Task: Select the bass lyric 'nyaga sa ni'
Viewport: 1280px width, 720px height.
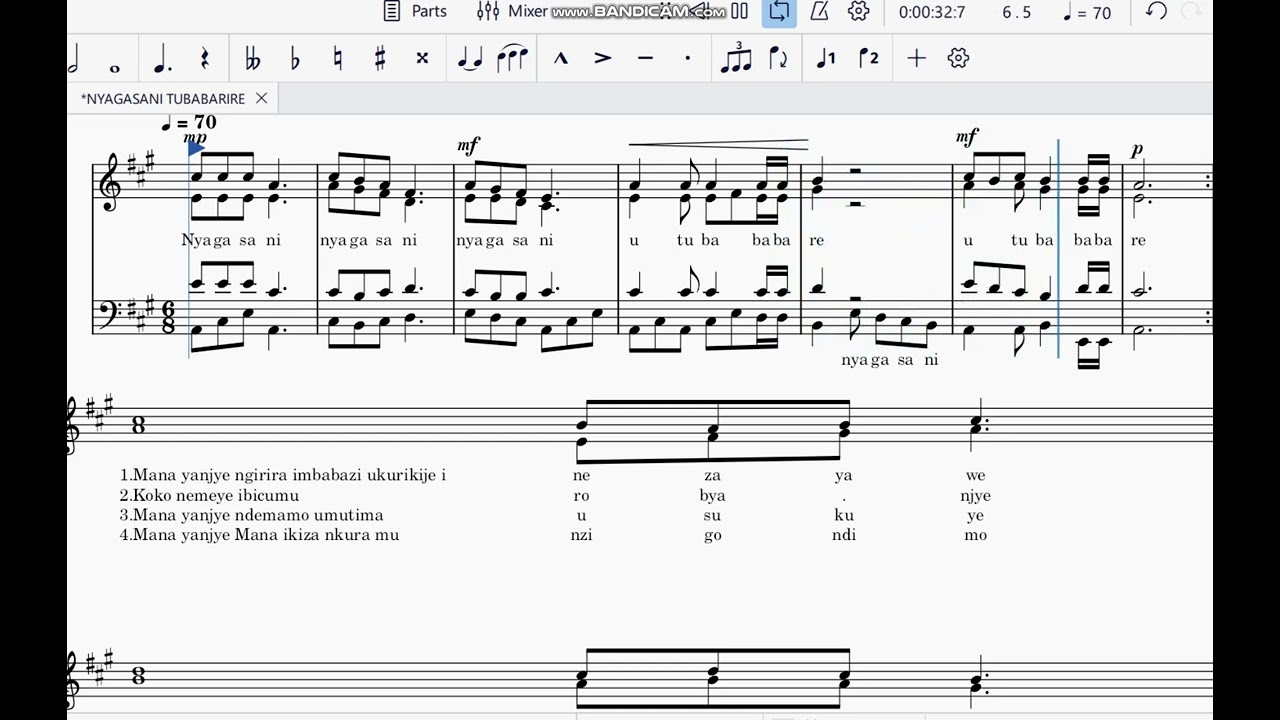Action: pos(890,360)
